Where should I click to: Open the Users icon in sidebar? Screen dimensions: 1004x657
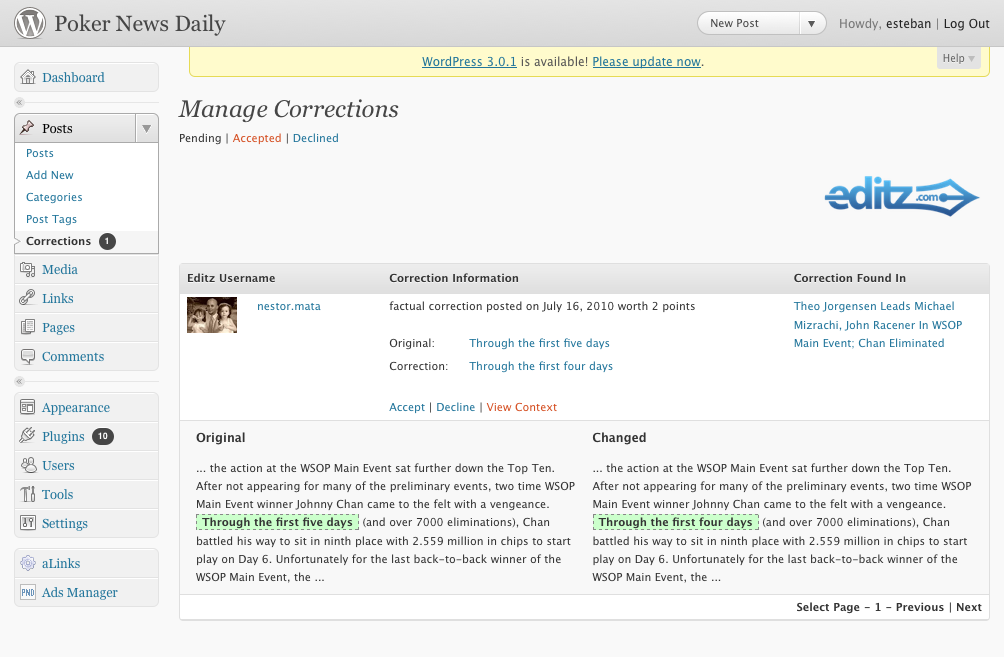pyautogui.click(x=28, y=466)
